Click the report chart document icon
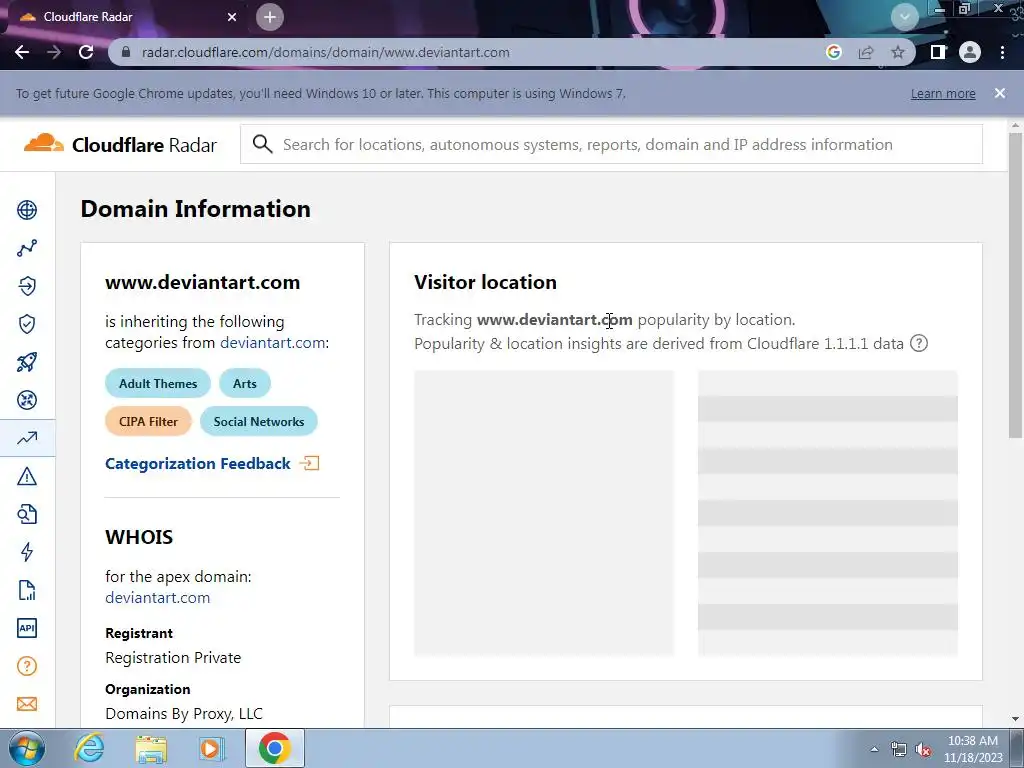The height and width of the screenshot is (768, 1024). tap(27, 590)
